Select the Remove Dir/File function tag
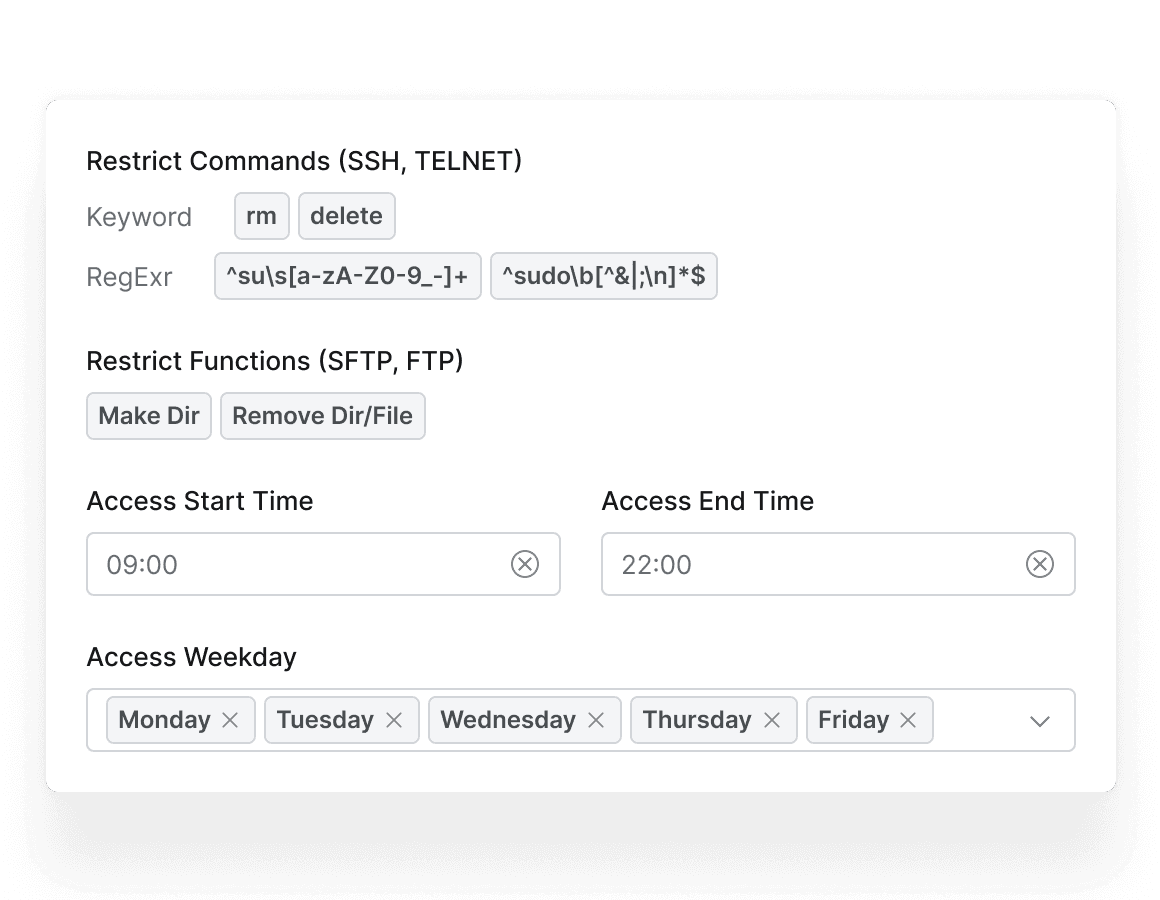 [x=323, y=416]
